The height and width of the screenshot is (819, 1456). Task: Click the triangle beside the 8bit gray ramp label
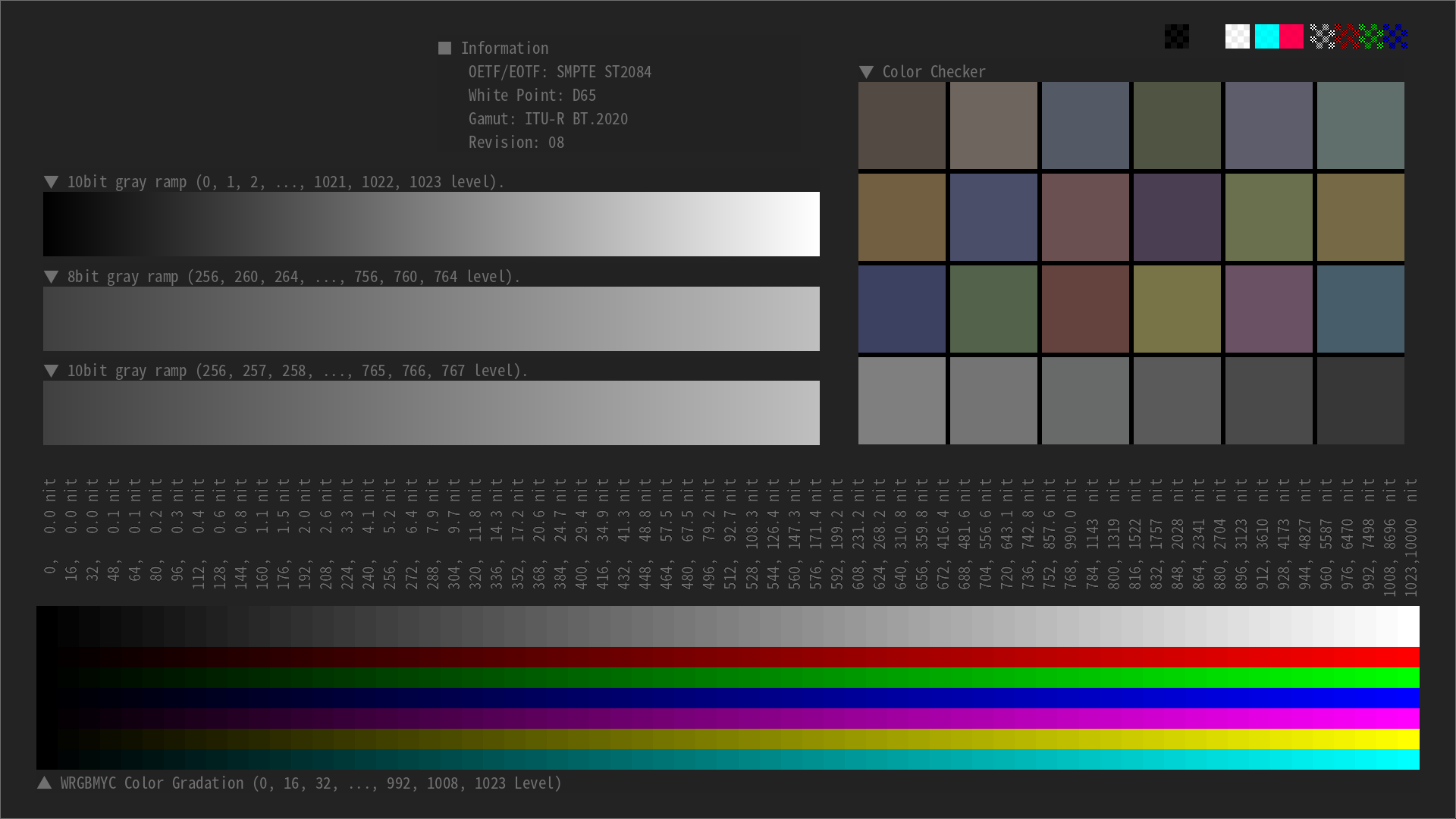click(x=51, y=277)
